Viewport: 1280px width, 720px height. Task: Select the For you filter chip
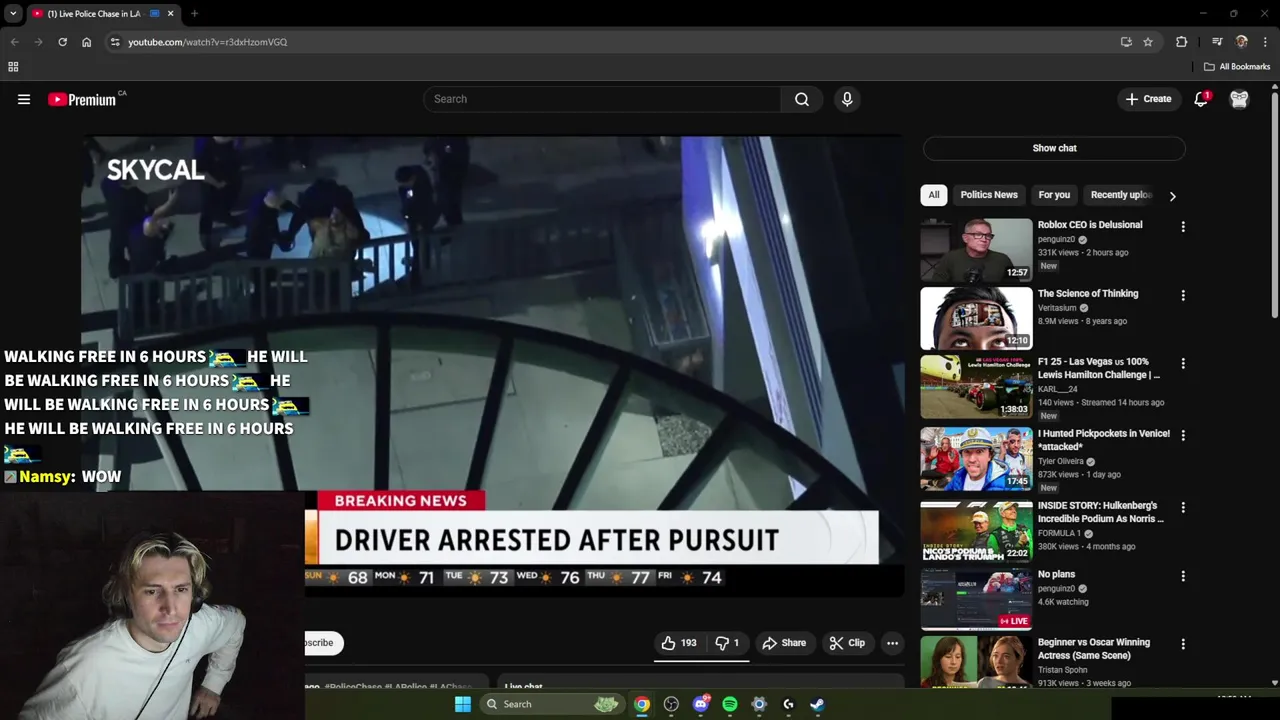click(1054, 195)
